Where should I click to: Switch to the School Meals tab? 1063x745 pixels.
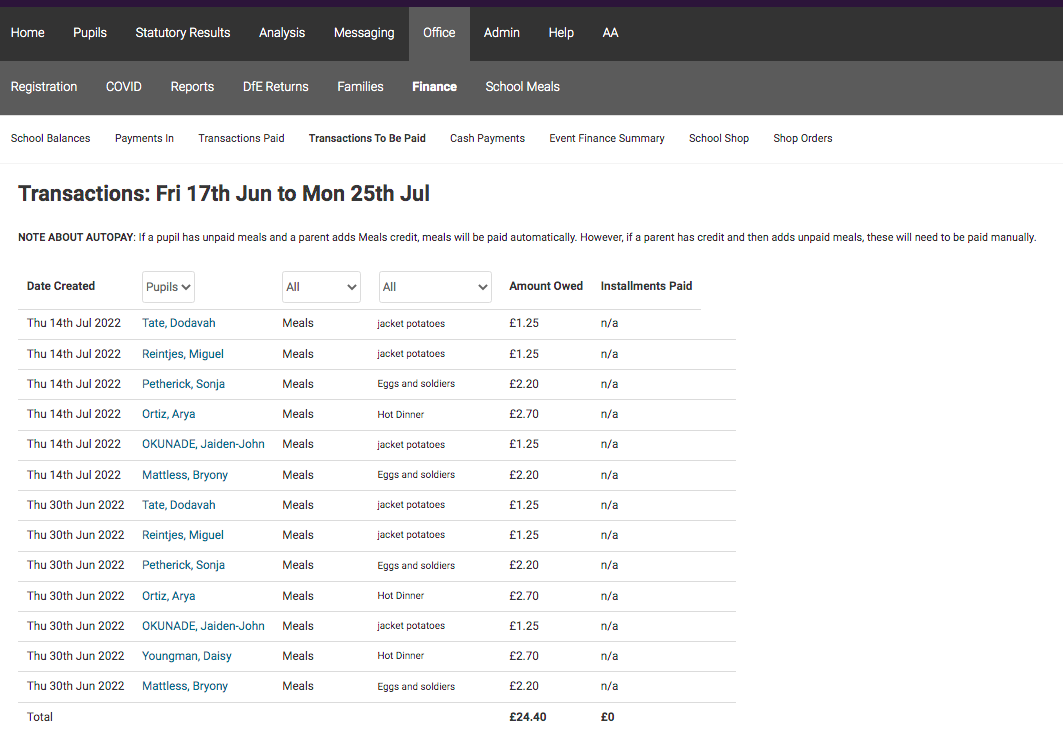click(x=522, y=86)
